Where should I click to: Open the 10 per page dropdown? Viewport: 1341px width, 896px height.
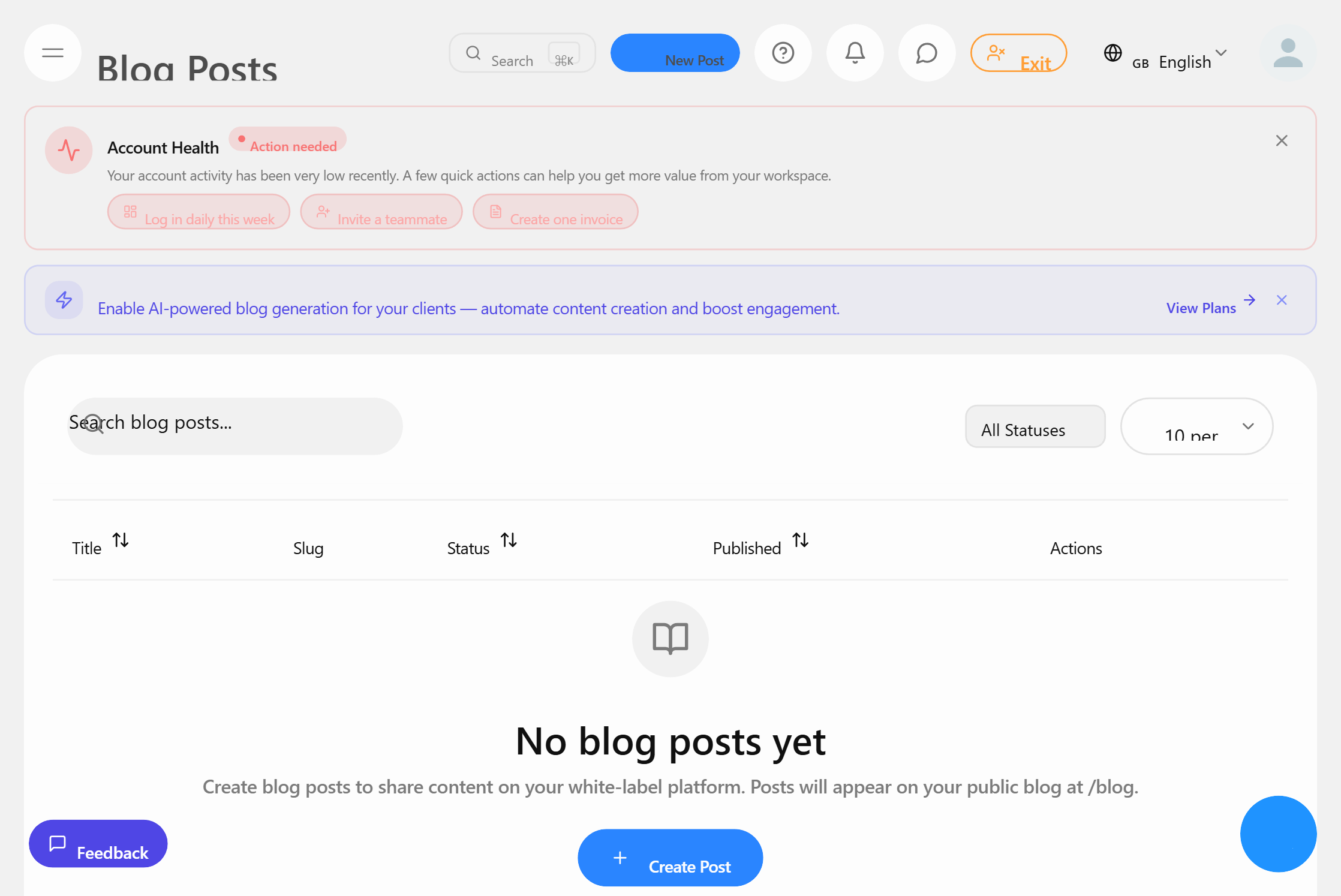tap(1196, 426)
